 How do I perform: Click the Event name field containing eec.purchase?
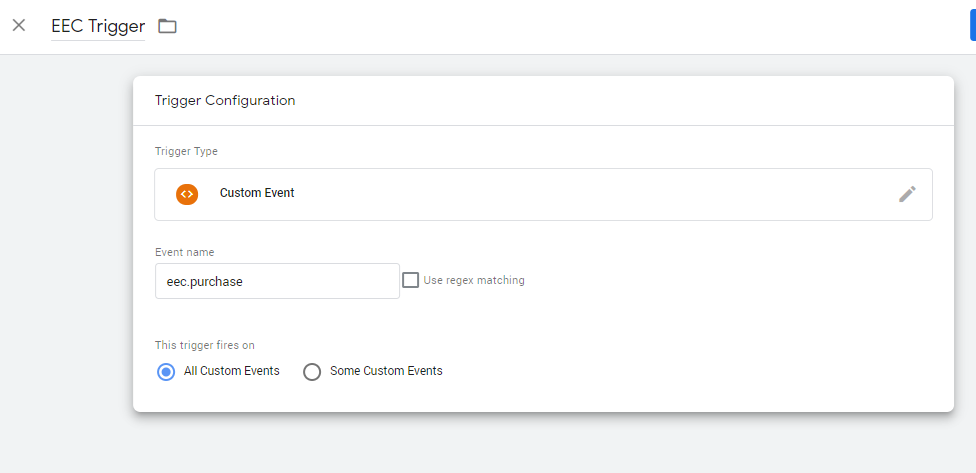pos(277,281)
